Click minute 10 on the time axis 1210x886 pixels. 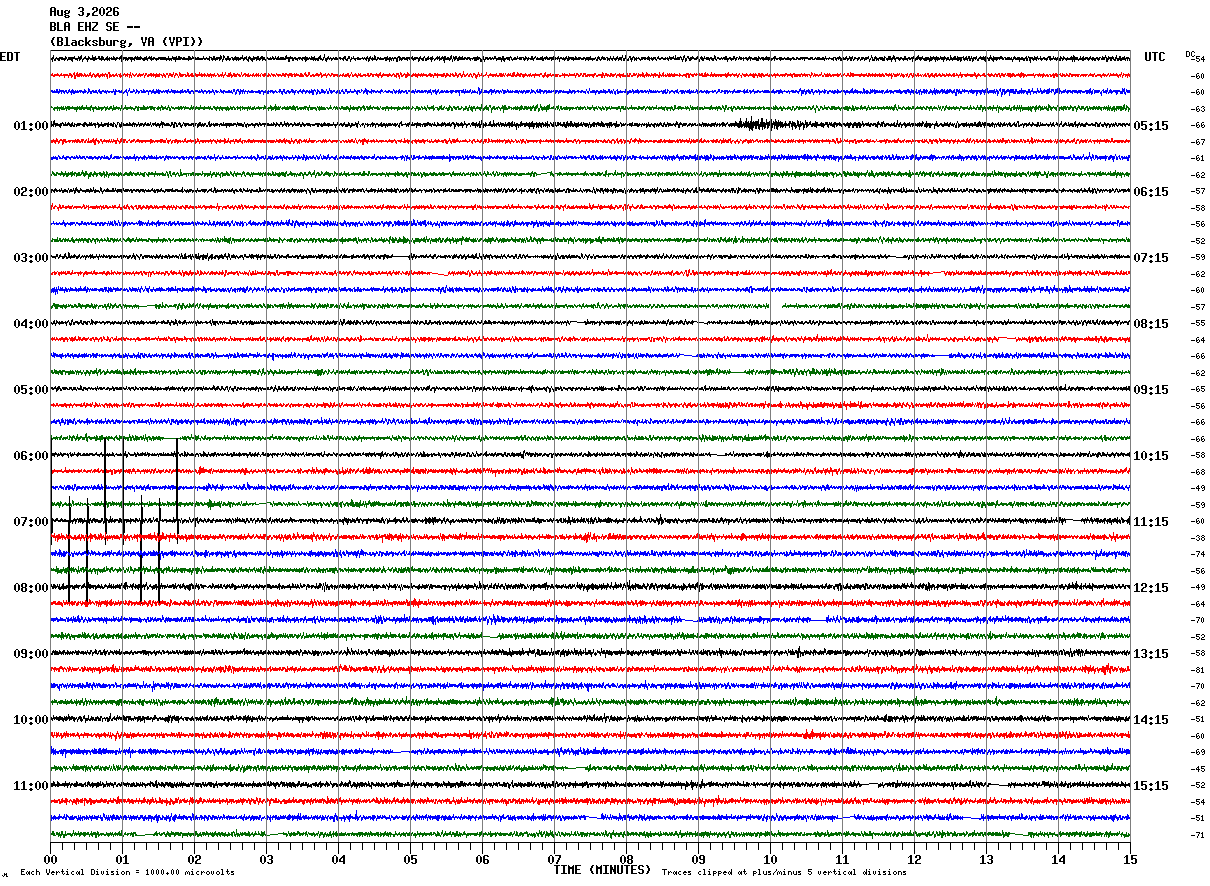(x=770, y=859)
